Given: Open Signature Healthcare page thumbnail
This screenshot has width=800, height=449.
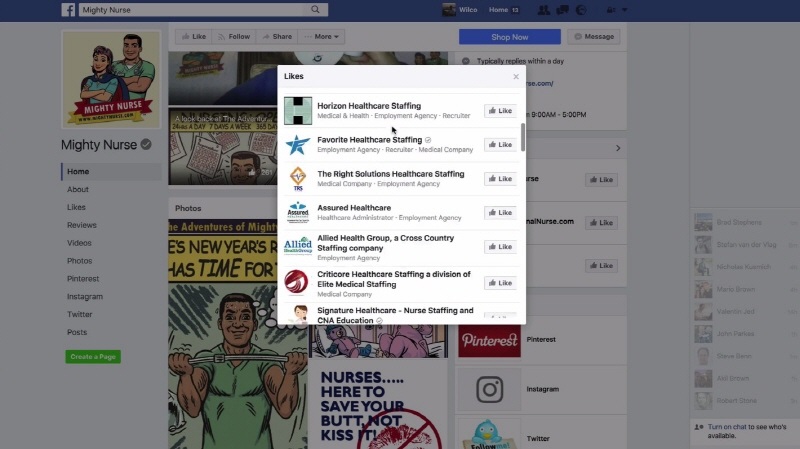Looking at the screenshot, I should (298, 314).
